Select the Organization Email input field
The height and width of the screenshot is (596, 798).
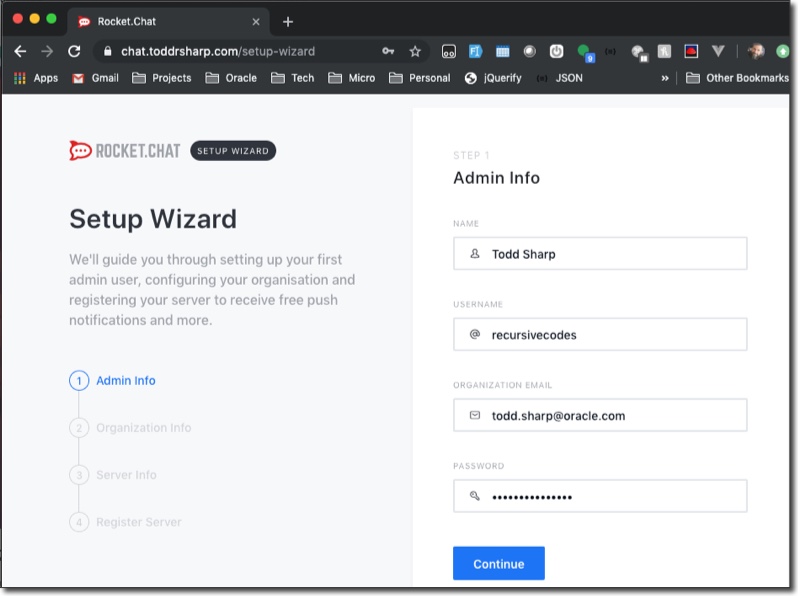600,415
